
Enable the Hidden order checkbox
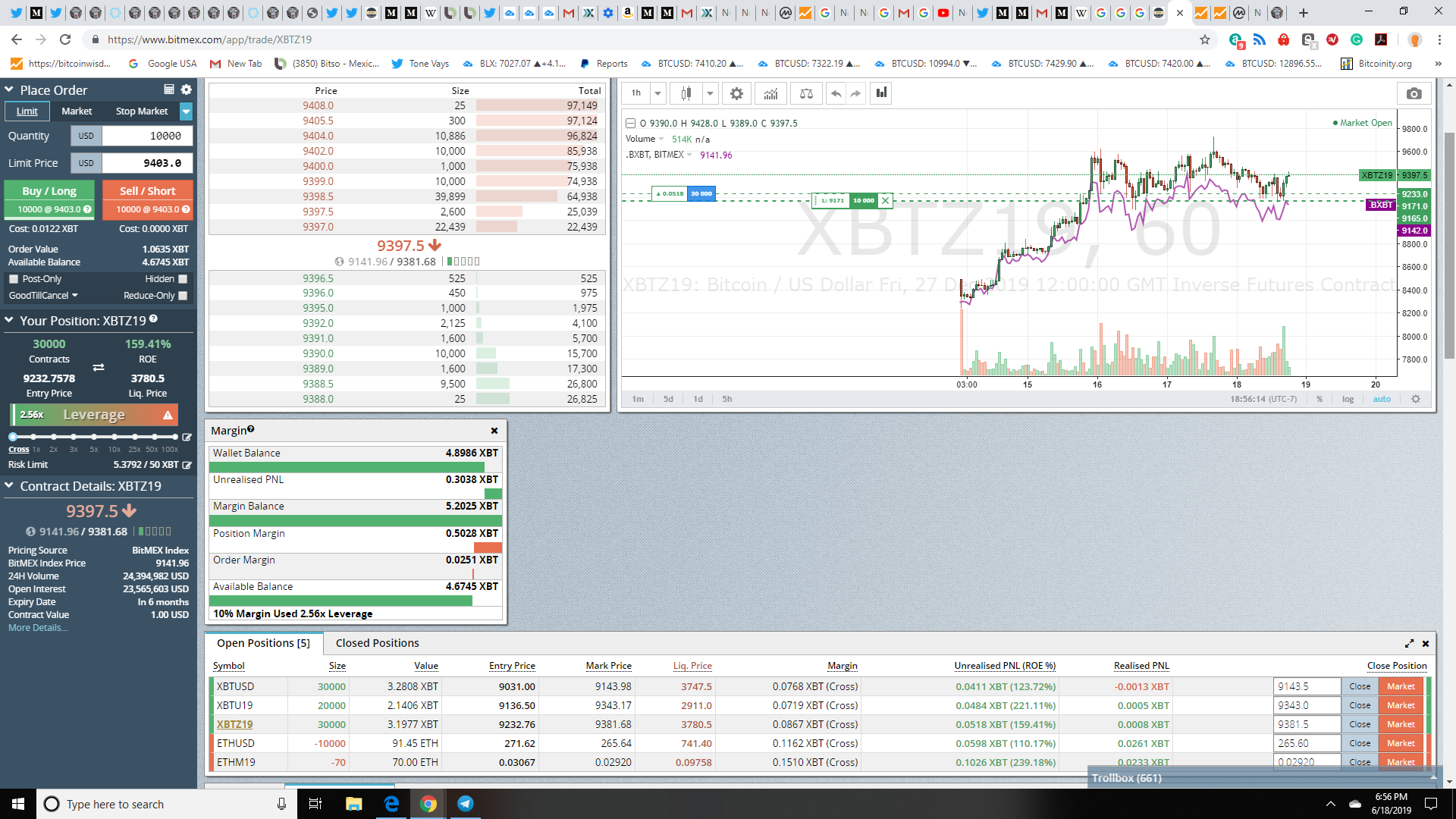point(183,279)
